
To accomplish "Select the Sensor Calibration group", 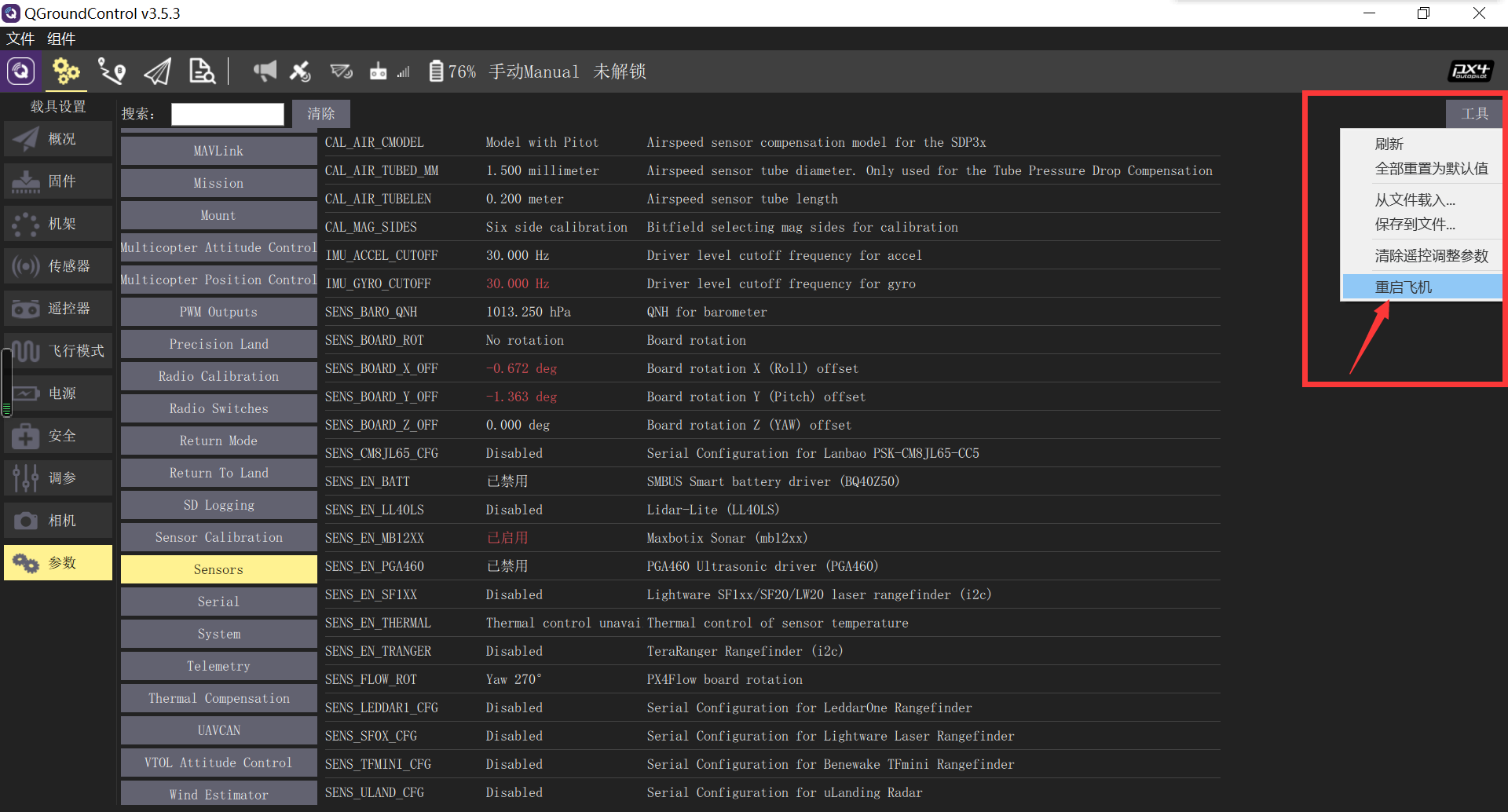I will tap(218, 537).
